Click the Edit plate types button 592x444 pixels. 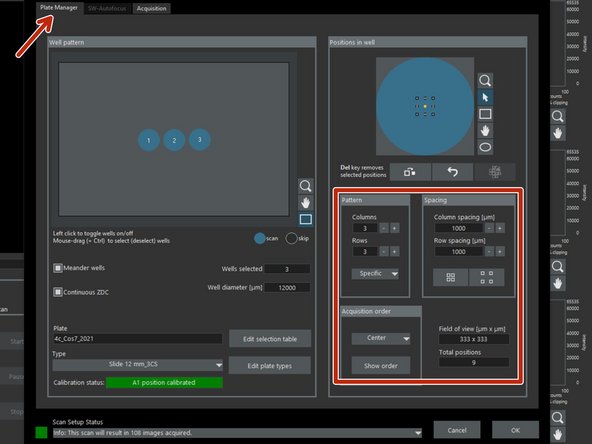[x=270, y=365]
